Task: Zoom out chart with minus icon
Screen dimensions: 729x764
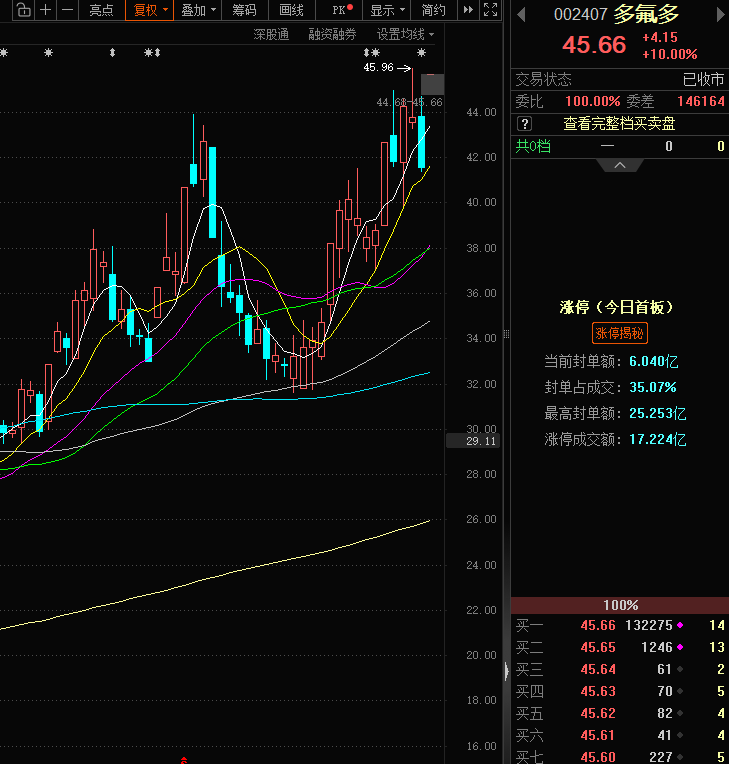Action: point(68,10)
